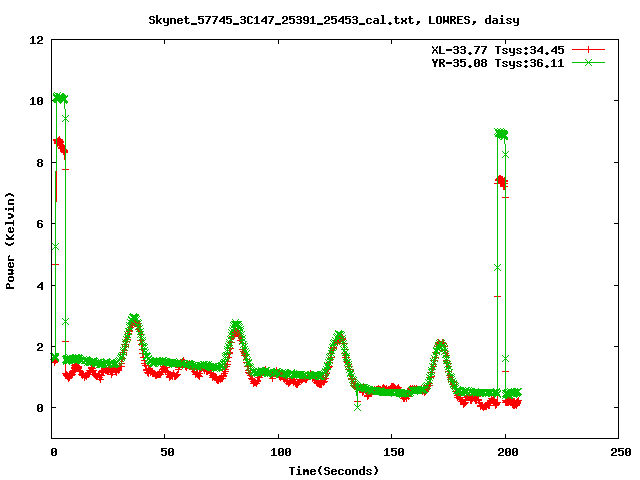Screen dimensions: 640x480
Task: Click the x-axis tick label 150
Action: (x=393, y=452)
